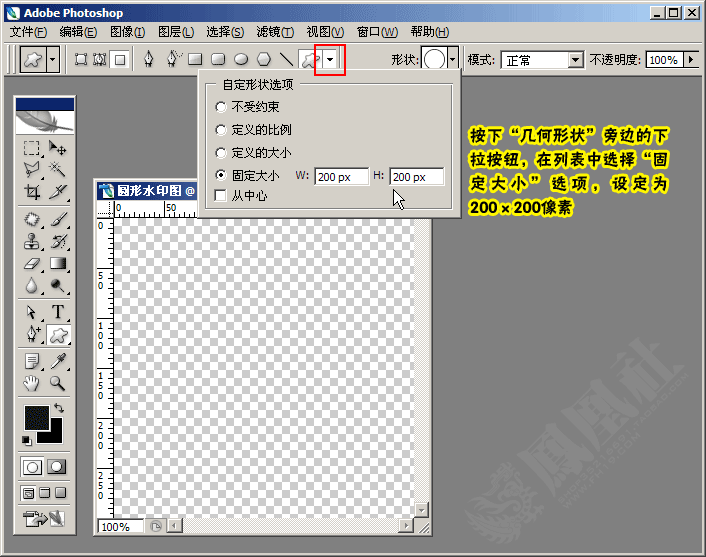The height and width of the screenshot is (557, 706).
Task: Select the Blur tool
Action: click(32, 285)
